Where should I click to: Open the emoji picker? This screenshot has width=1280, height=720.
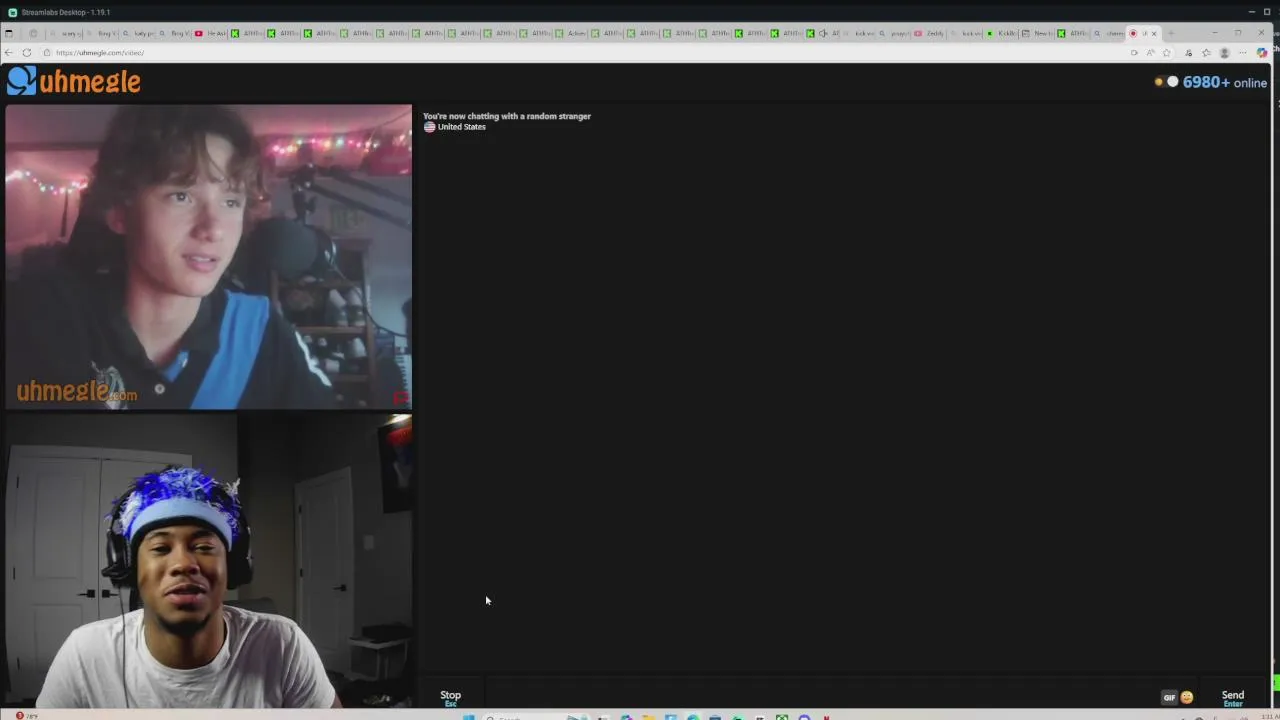coord(1187,697)
